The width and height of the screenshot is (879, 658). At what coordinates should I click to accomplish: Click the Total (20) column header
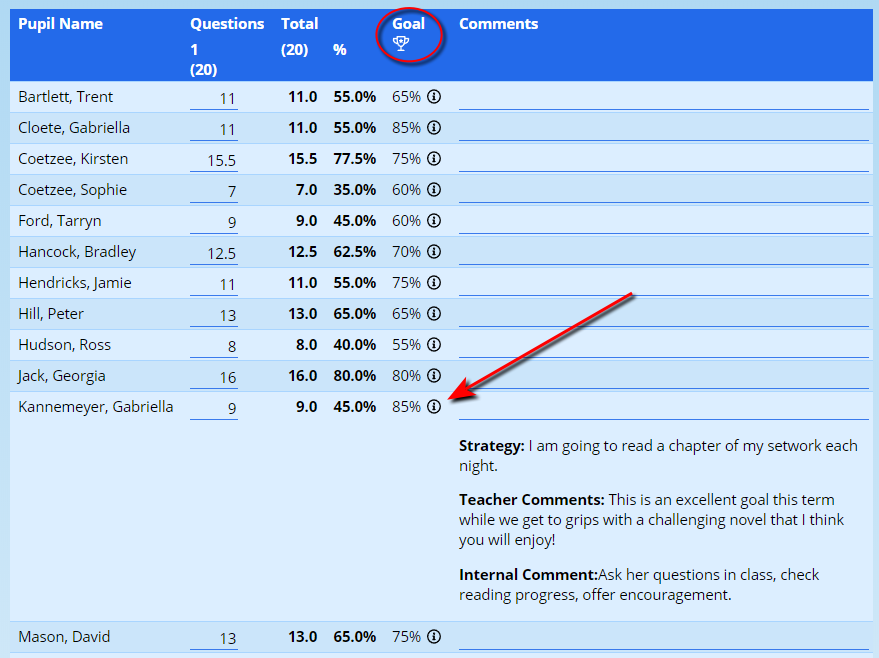point(299,24)
